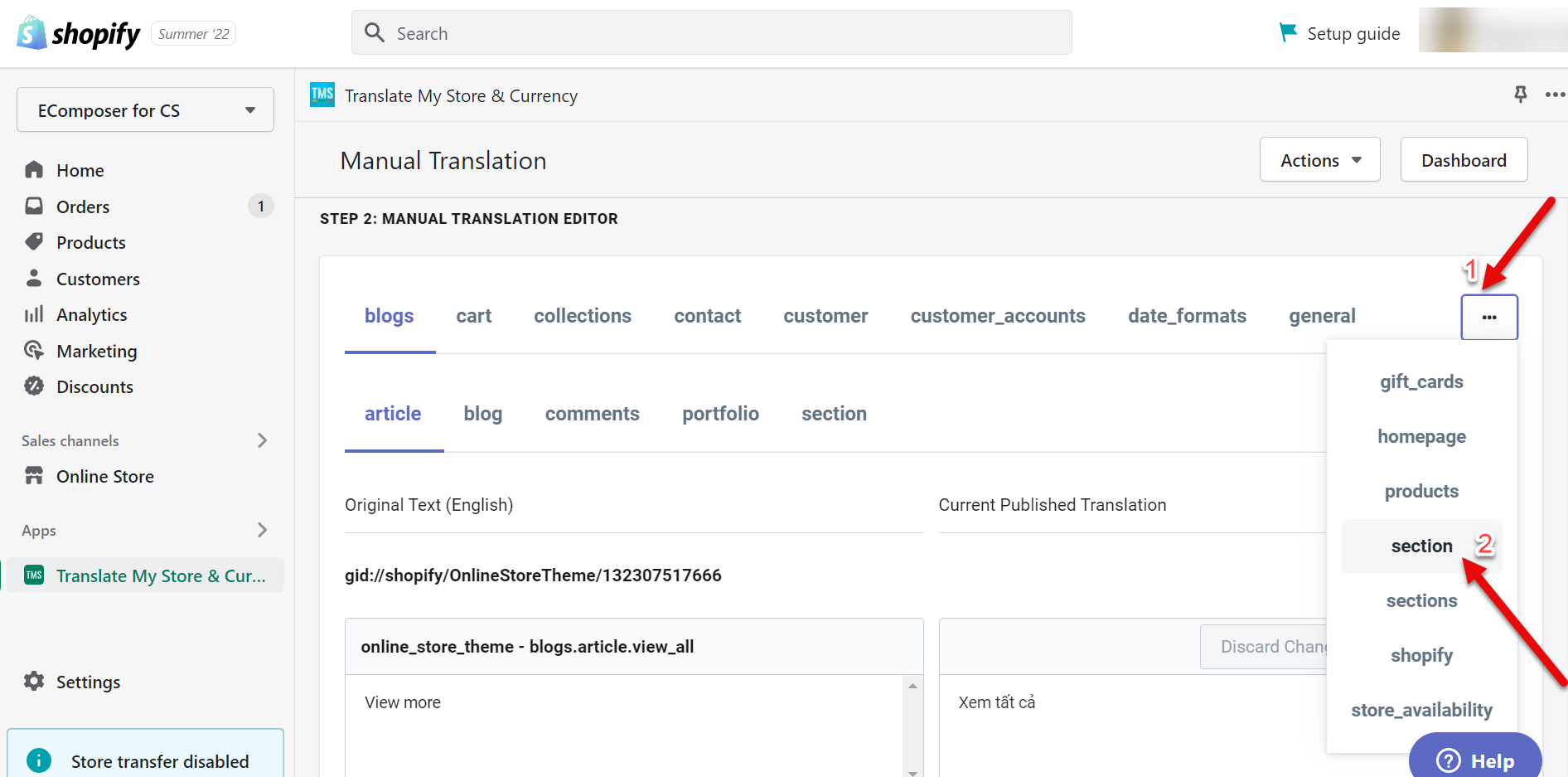Open Analytics via its bar-chart icon
The width and height of the screenshot is (1568, 777).
(x=34, y=313)
